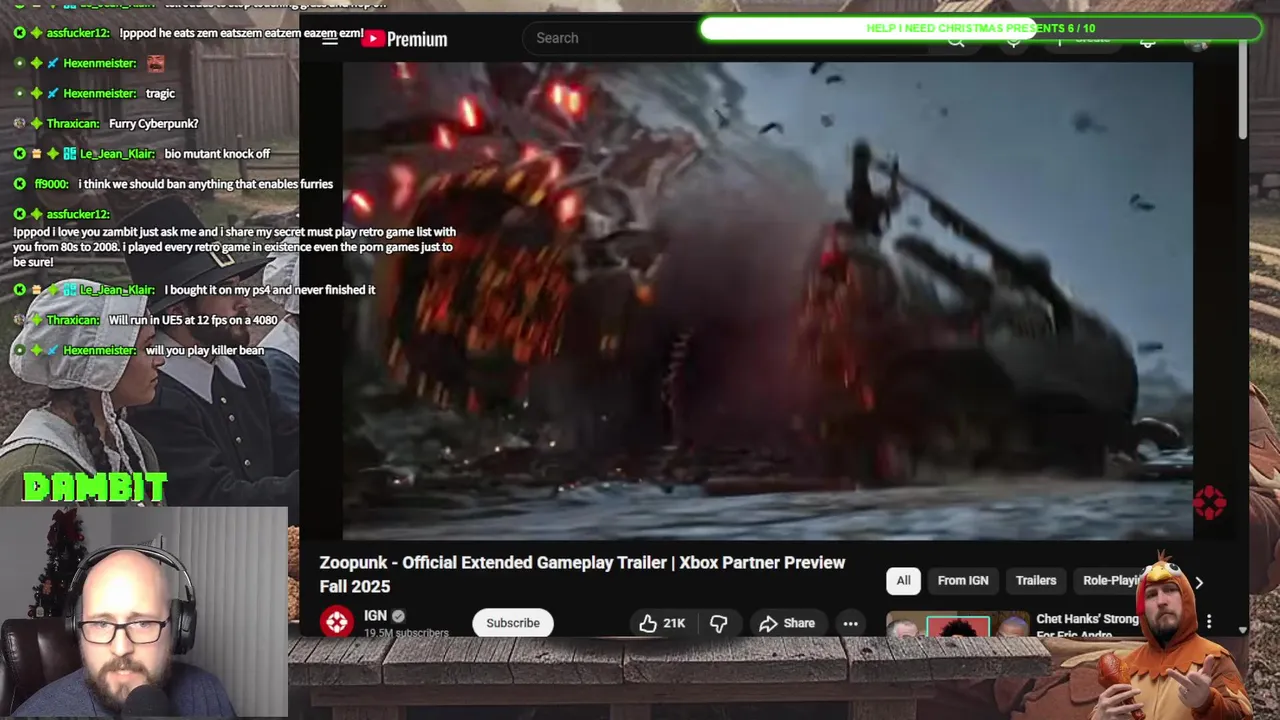1280x720 pixels.
Task: Click chat message 'I bought it on my ps4'
Action: point(270,290)
